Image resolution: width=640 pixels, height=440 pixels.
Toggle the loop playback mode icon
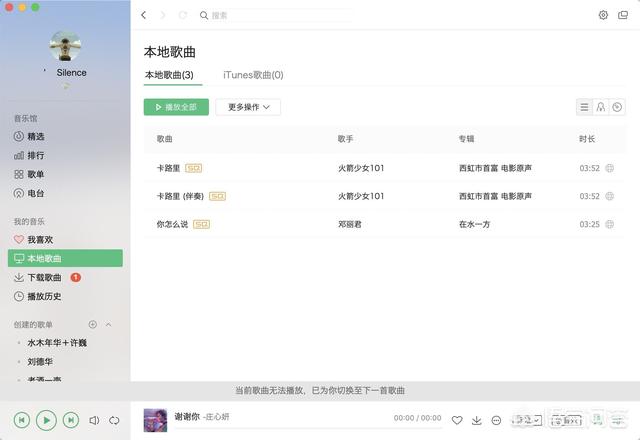(114, 420)
